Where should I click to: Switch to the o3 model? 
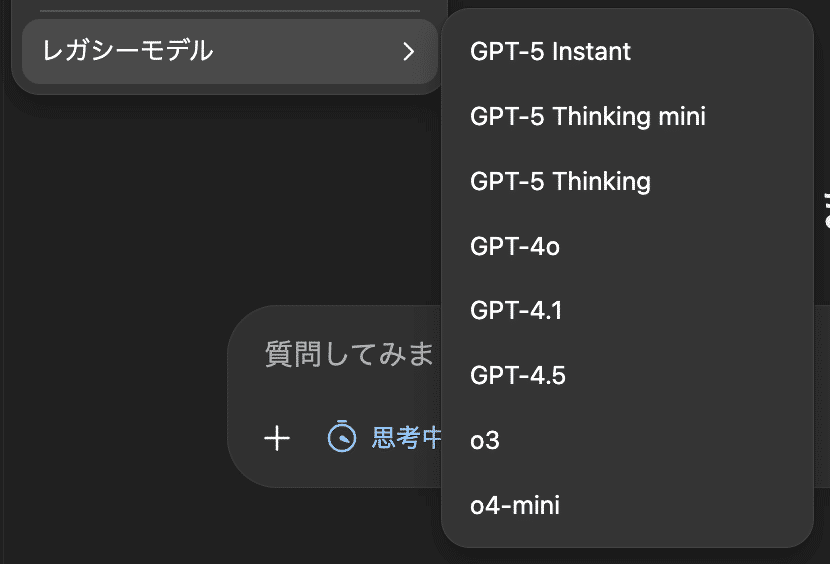485,440
